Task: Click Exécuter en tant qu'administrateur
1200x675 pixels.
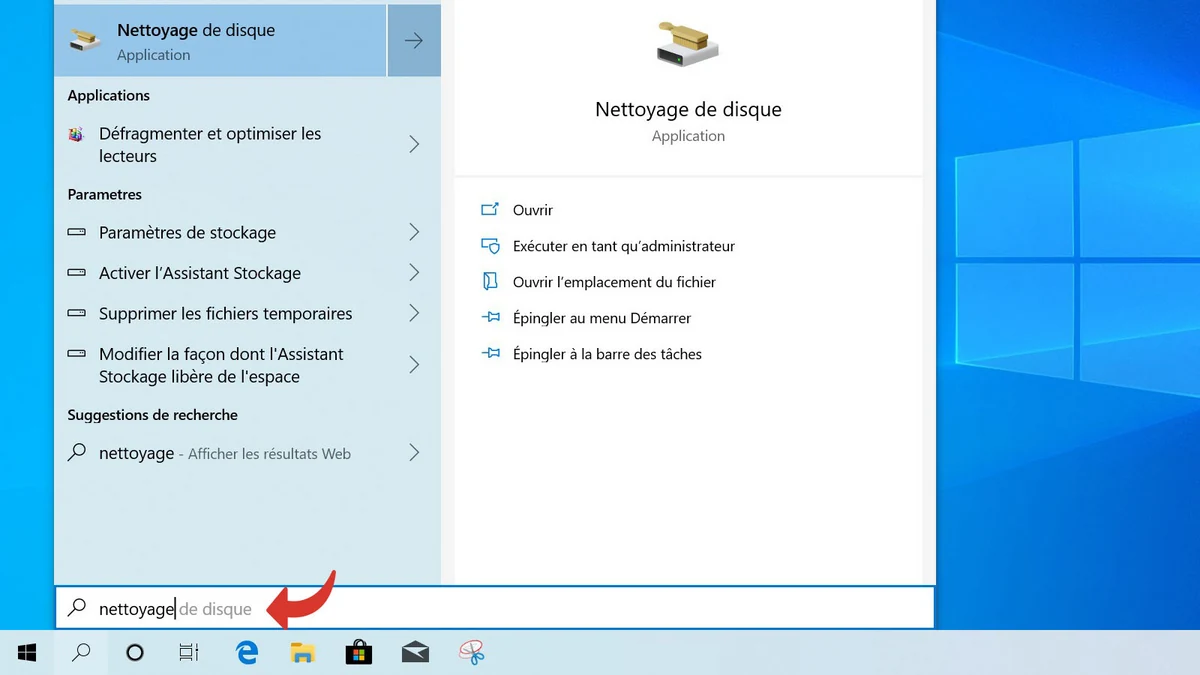Action: [623, 246]
